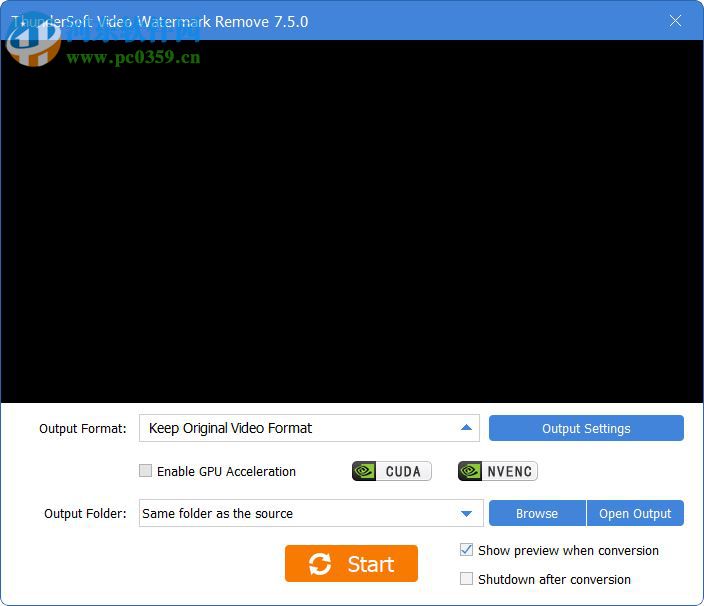
Task: Expand the Output Folder dropdown arrow
Action: [x=466, y=513]
